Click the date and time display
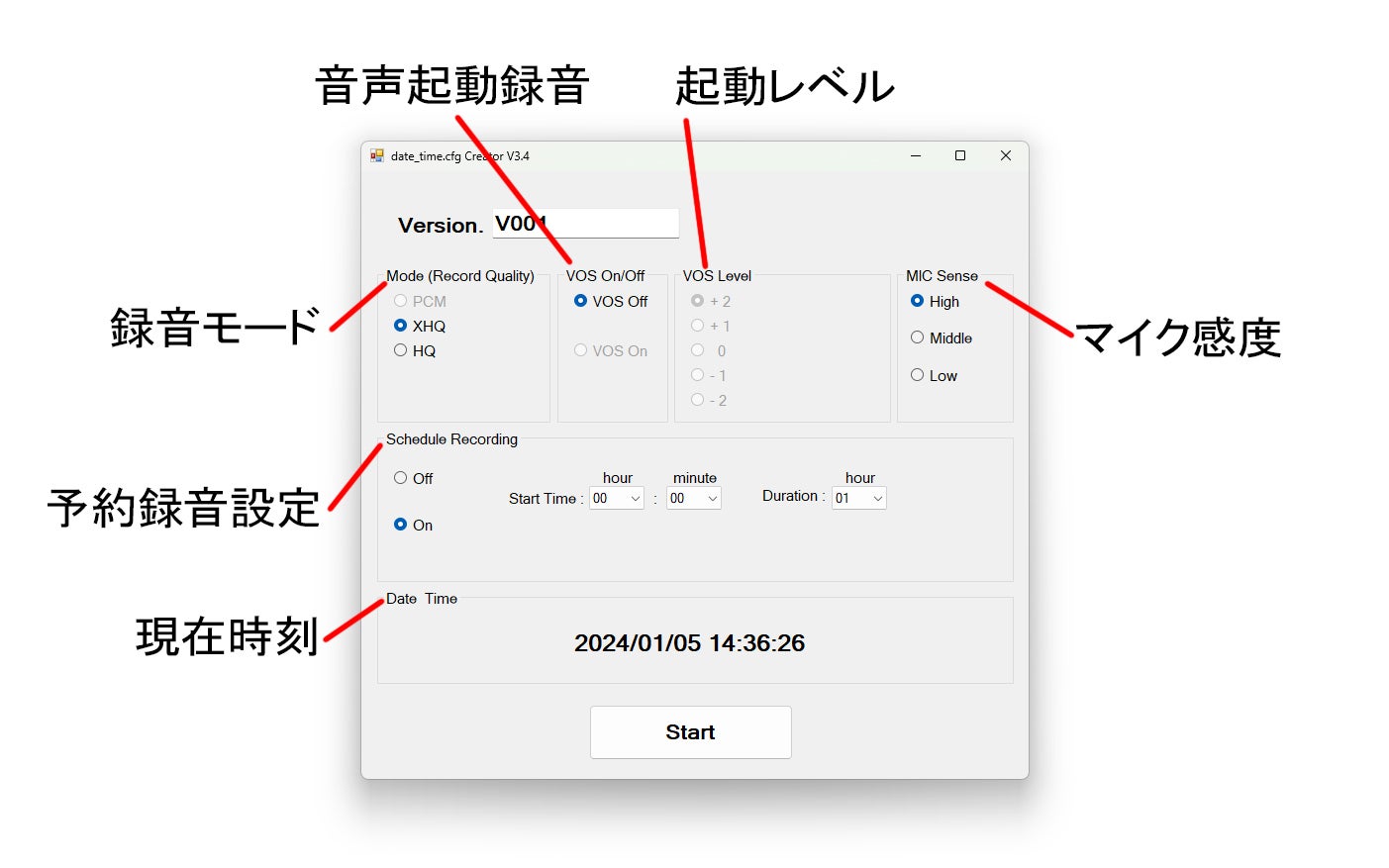Viewport: 1389px width, 868px height. coord(689,643)
